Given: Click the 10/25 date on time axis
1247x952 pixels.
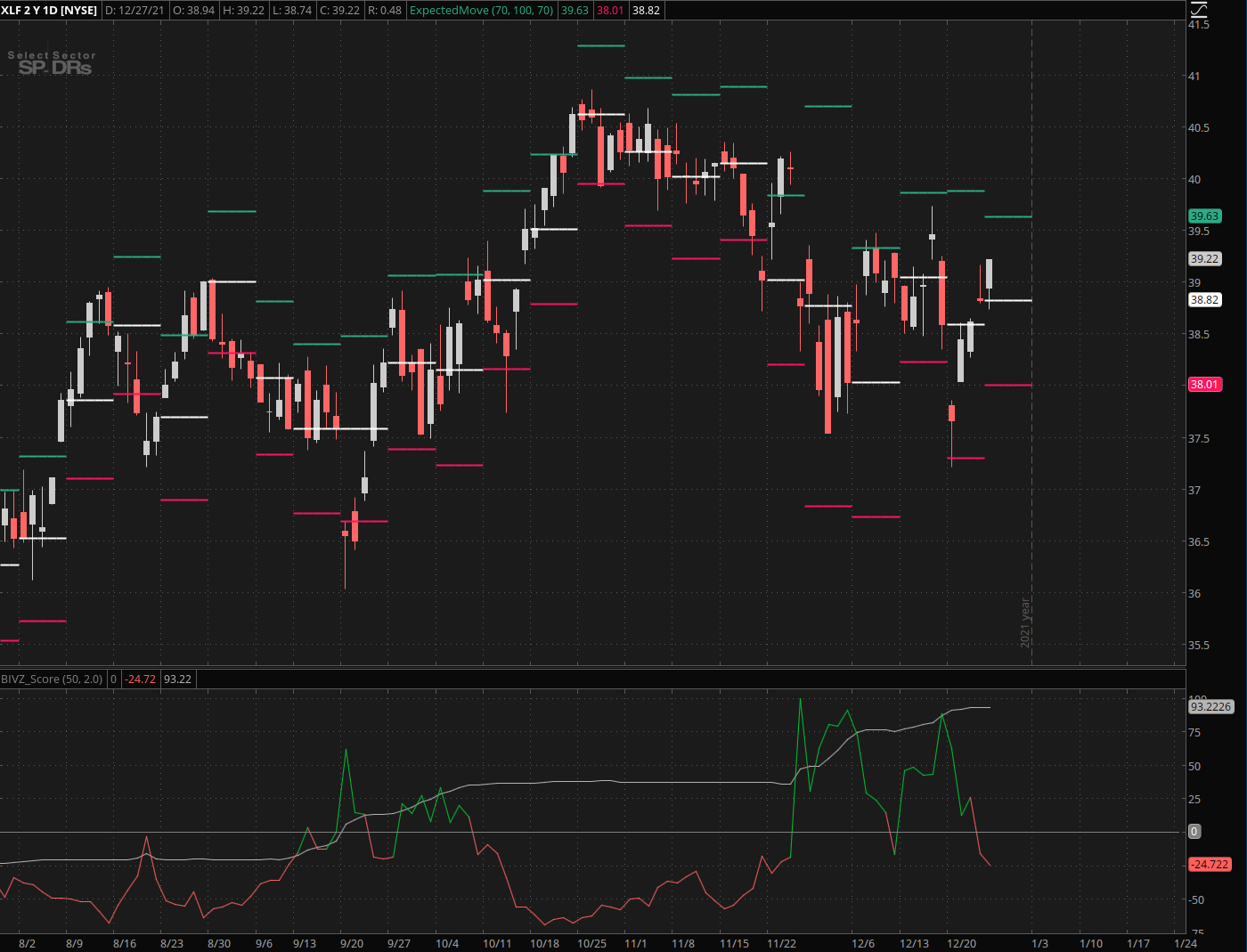Looking at the screenshot, I should [592, 943].
